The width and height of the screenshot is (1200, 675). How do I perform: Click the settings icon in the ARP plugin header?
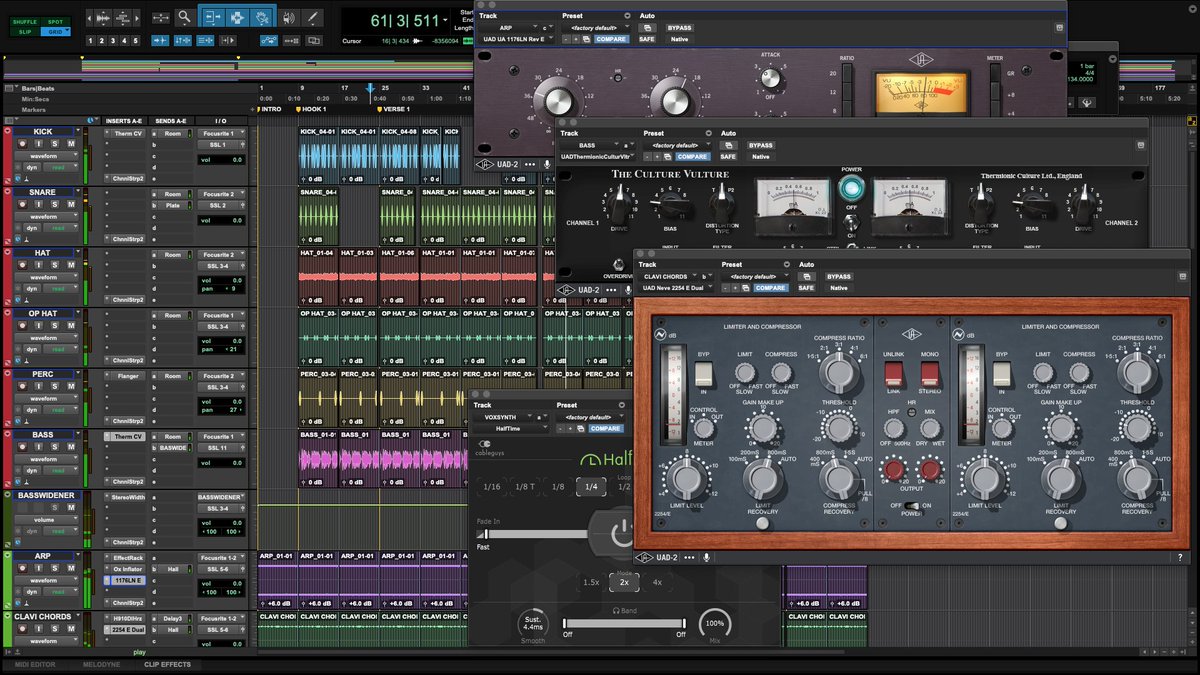(x=627, y=16)
